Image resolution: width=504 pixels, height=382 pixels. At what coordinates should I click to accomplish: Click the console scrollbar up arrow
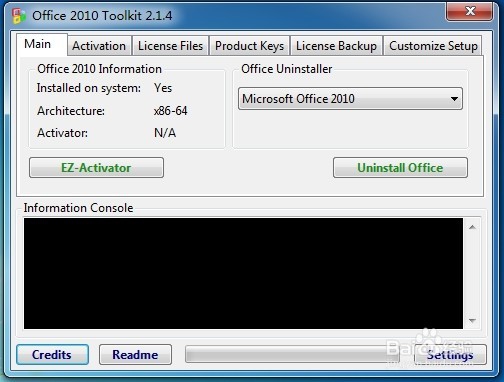472,227
